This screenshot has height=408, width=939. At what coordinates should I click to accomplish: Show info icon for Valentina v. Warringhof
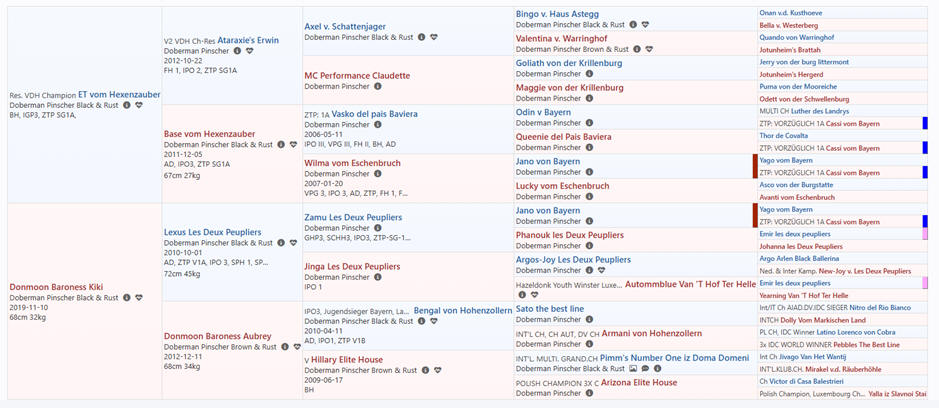(x=637, y=49)
